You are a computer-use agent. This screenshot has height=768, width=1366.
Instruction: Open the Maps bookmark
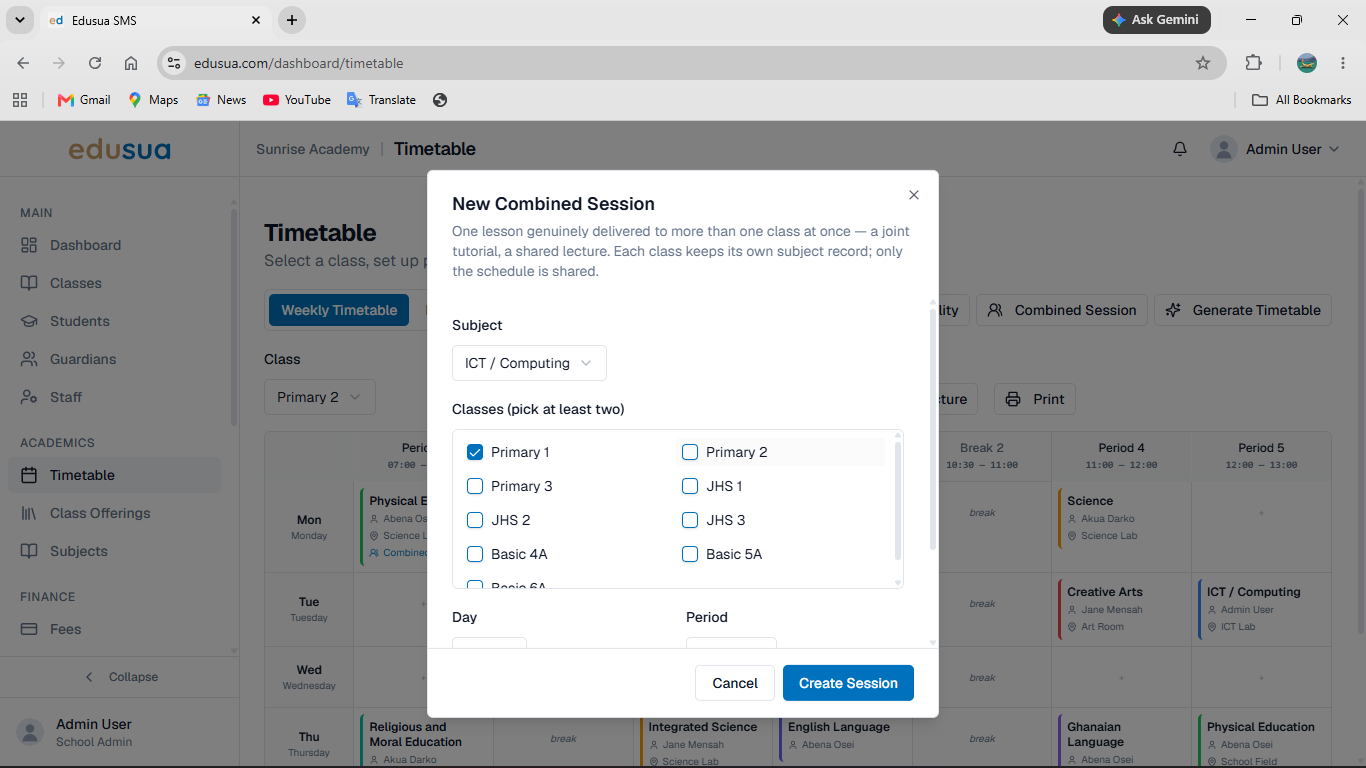[153, 100]
